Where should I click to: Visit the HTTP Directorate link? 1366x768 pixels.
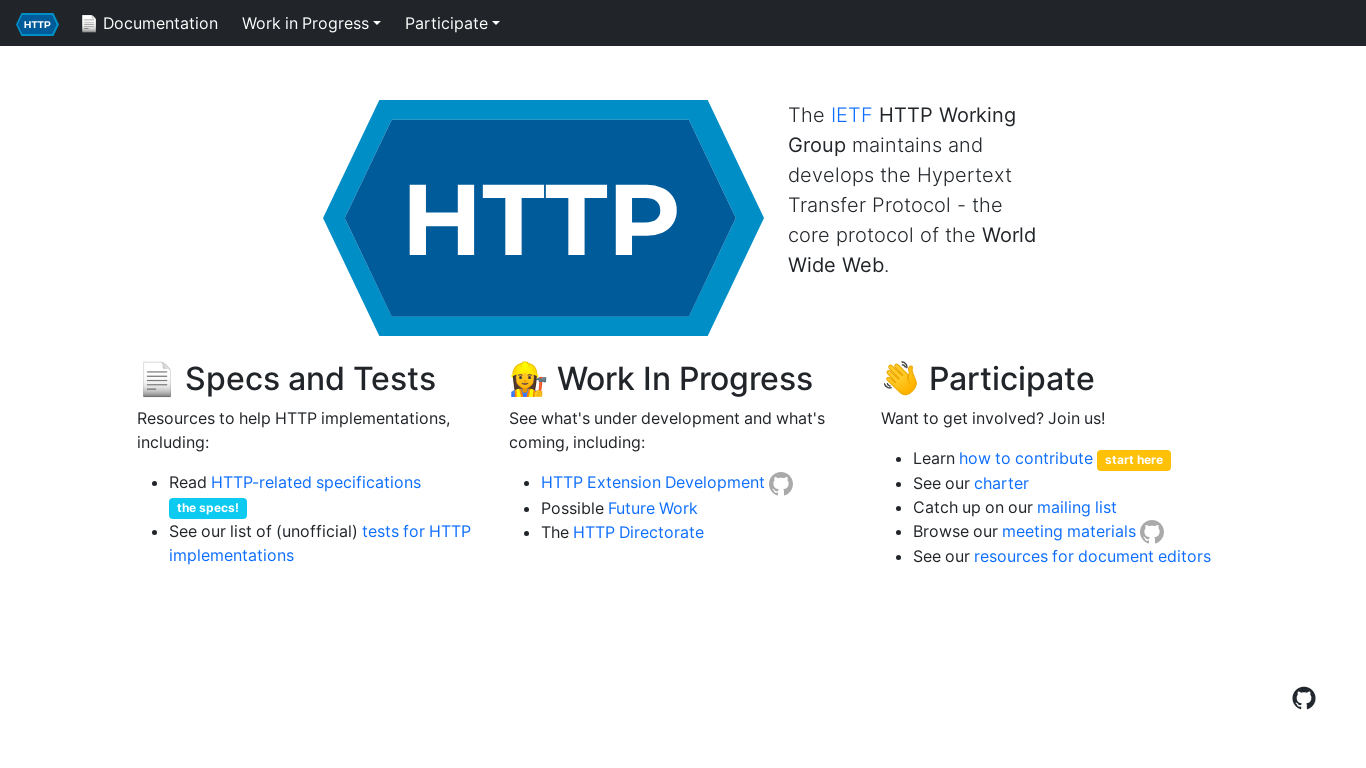click(638, 532)
